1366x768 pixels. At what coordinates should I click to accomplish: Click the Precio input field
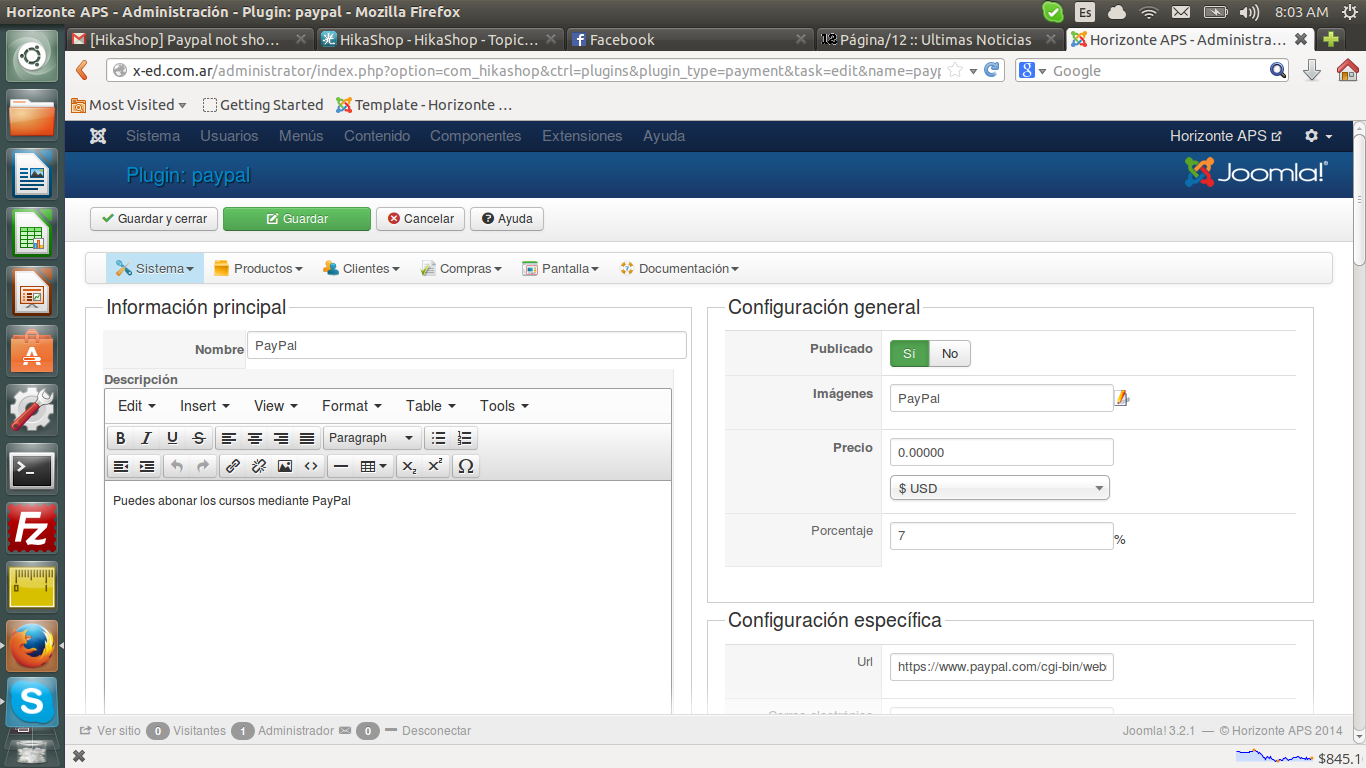[x=1002, y=452]
